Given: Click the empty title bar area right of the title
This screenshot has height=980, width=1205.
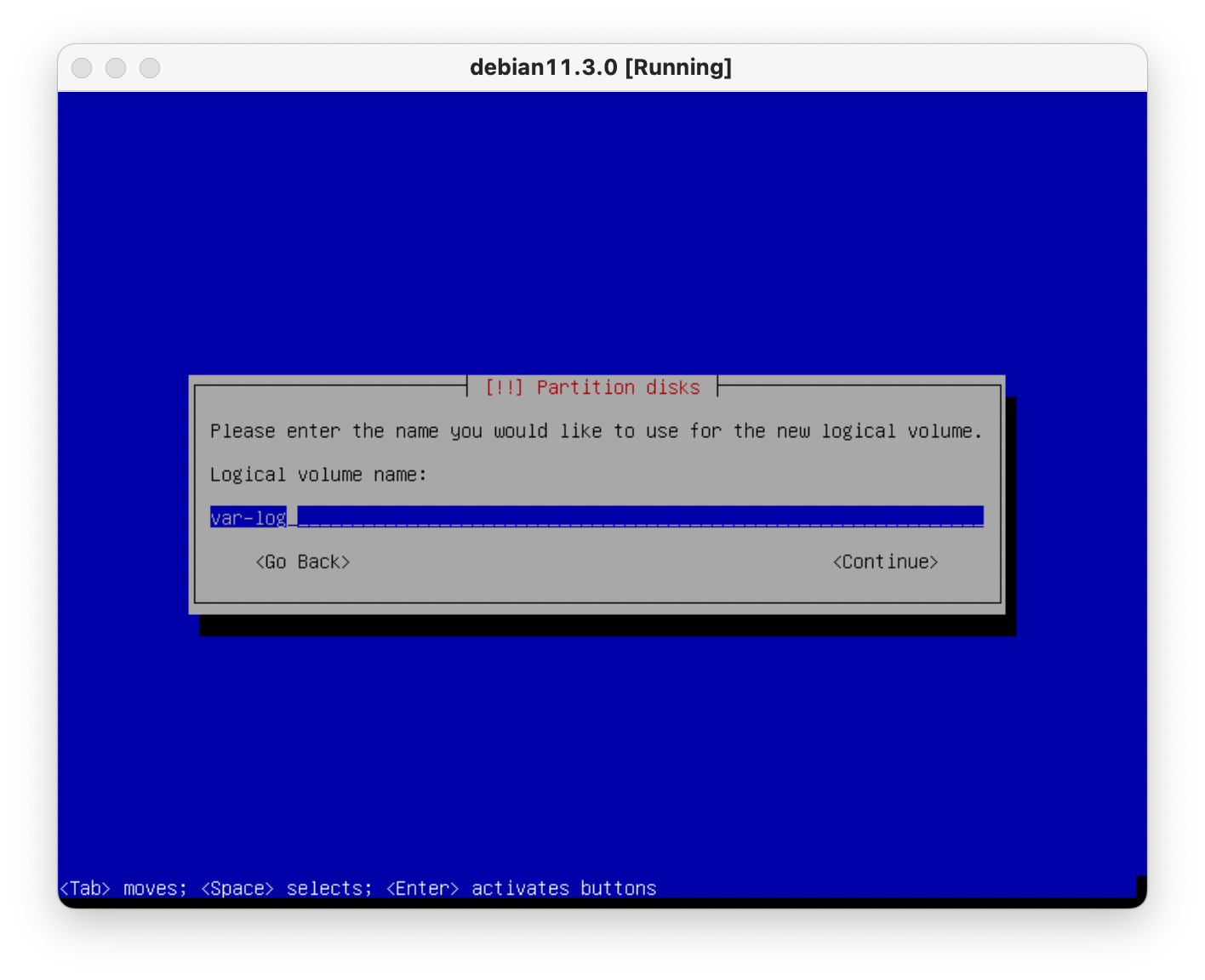Looking at the screenshot, I should click(x=936, y=68).
